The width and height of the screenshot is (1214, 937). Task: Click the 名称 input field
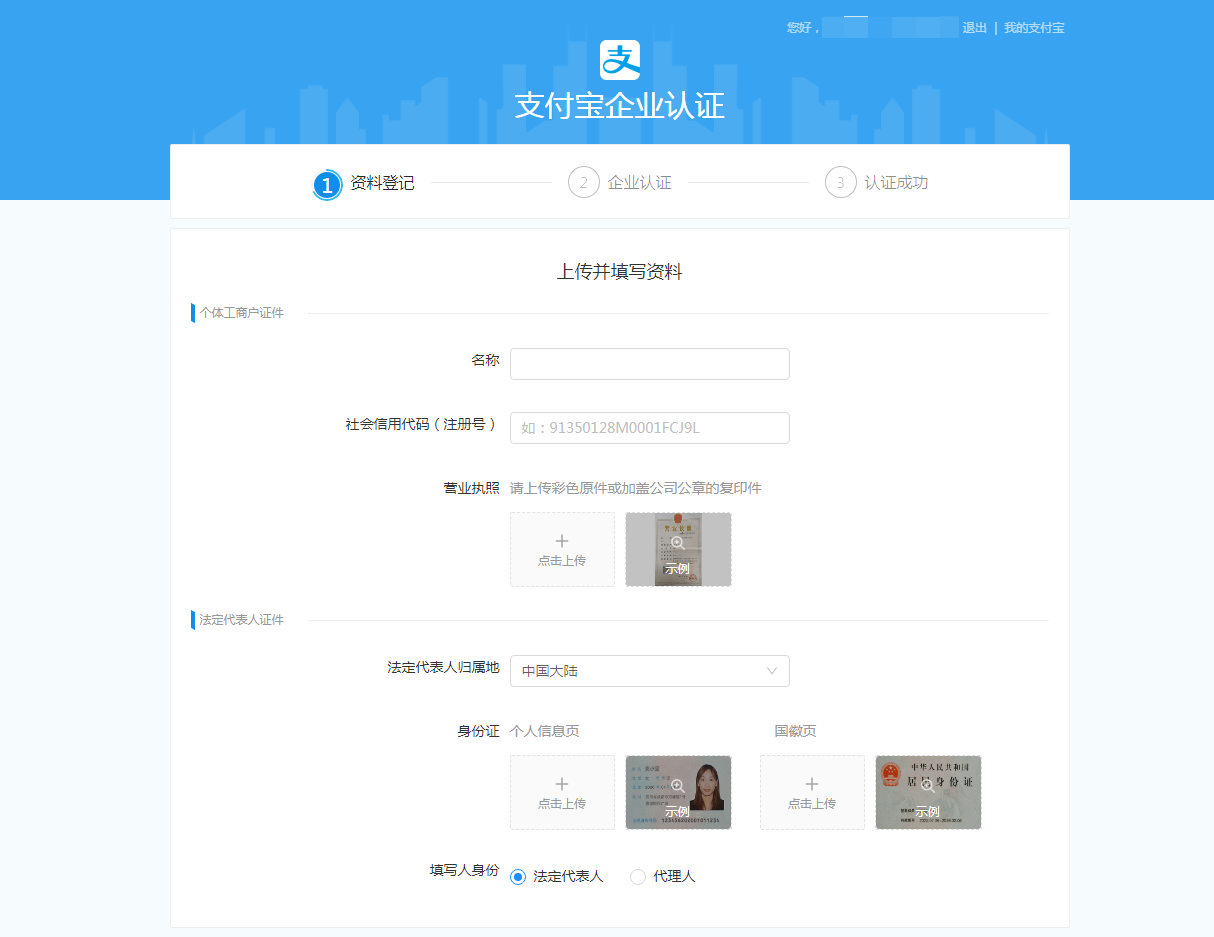(x=649, y=364)
